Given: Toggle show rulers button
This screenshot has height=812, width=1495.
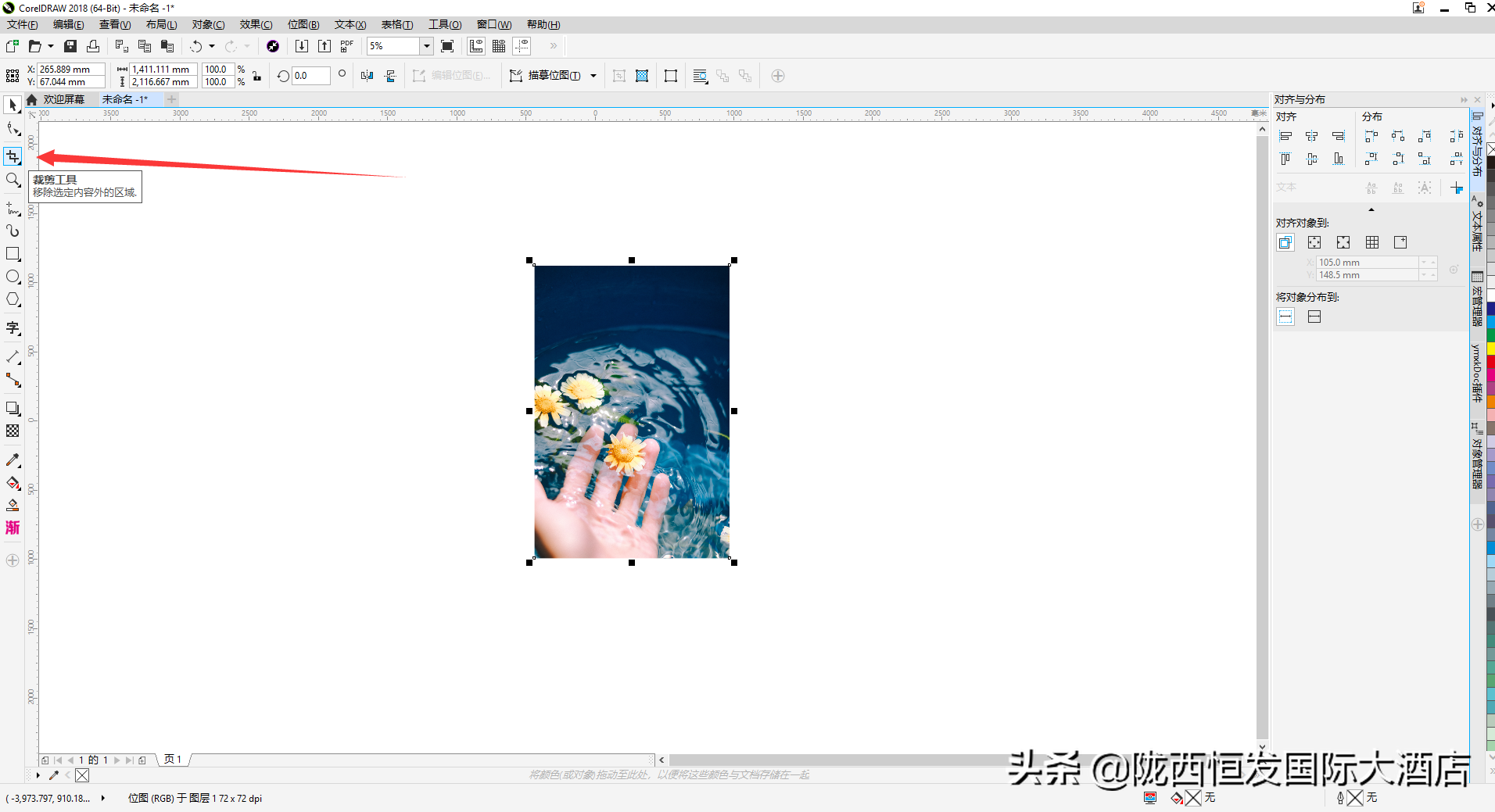Looking at the screenshot, I should coord(476,46).
